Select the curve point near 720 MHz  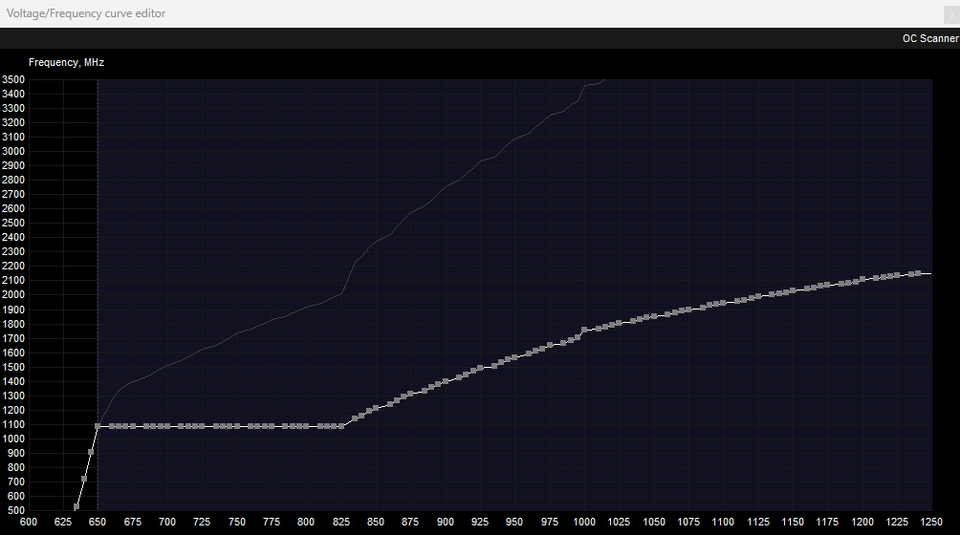pos(84,479)
